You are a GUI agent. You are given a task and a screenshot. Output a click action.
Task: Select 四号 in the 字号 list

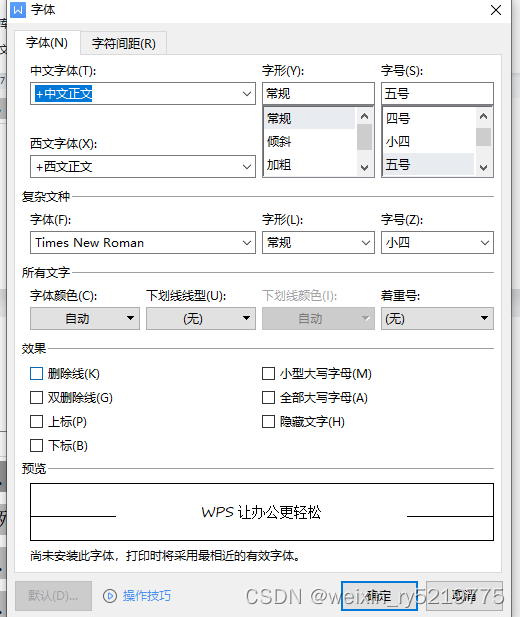click(x=429, y=118)
